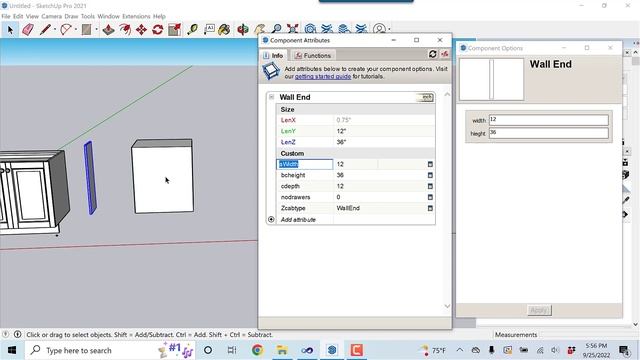
Task: Open dropdown arrow beside the Arc tool
Action: (x=76, y=30)
